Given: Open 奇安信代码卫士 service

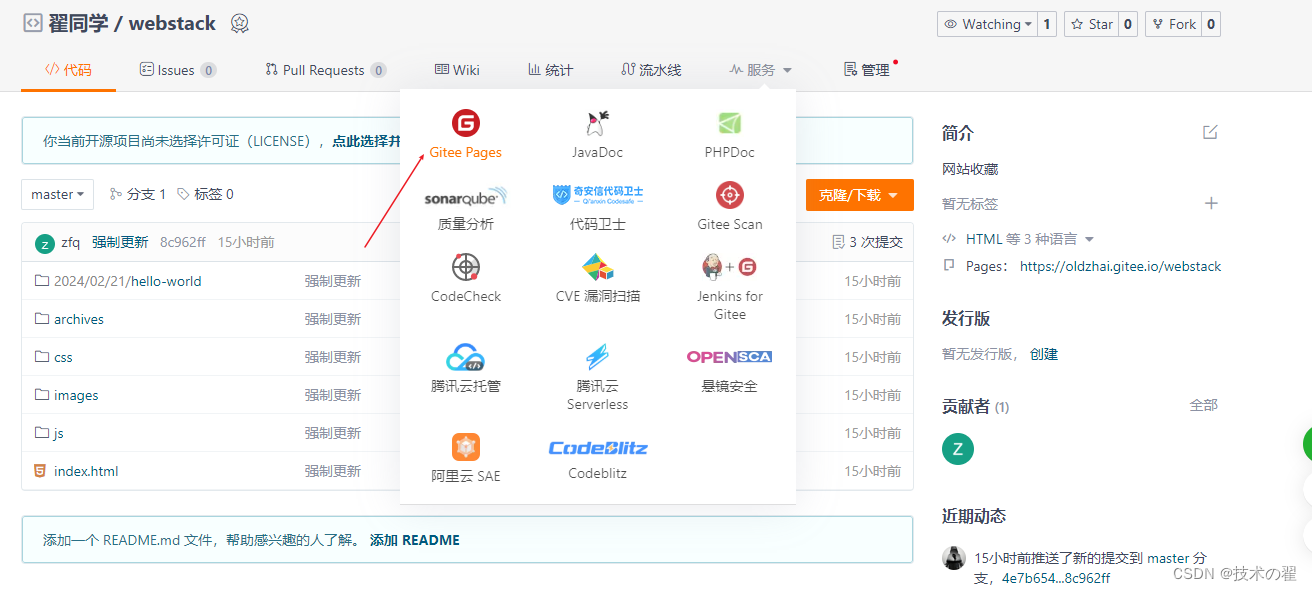Looking at the screenshot, I should coord(598,208).
